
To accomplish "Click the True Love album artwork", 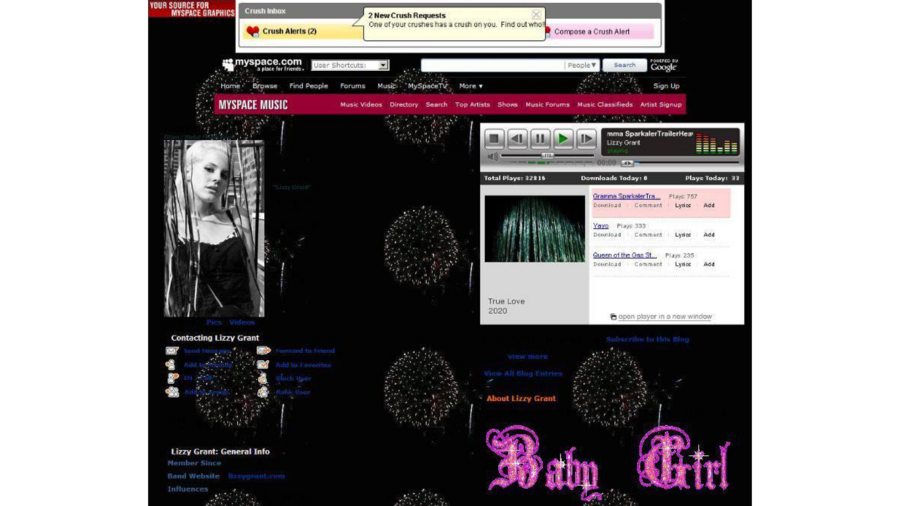I will (534, 229).
